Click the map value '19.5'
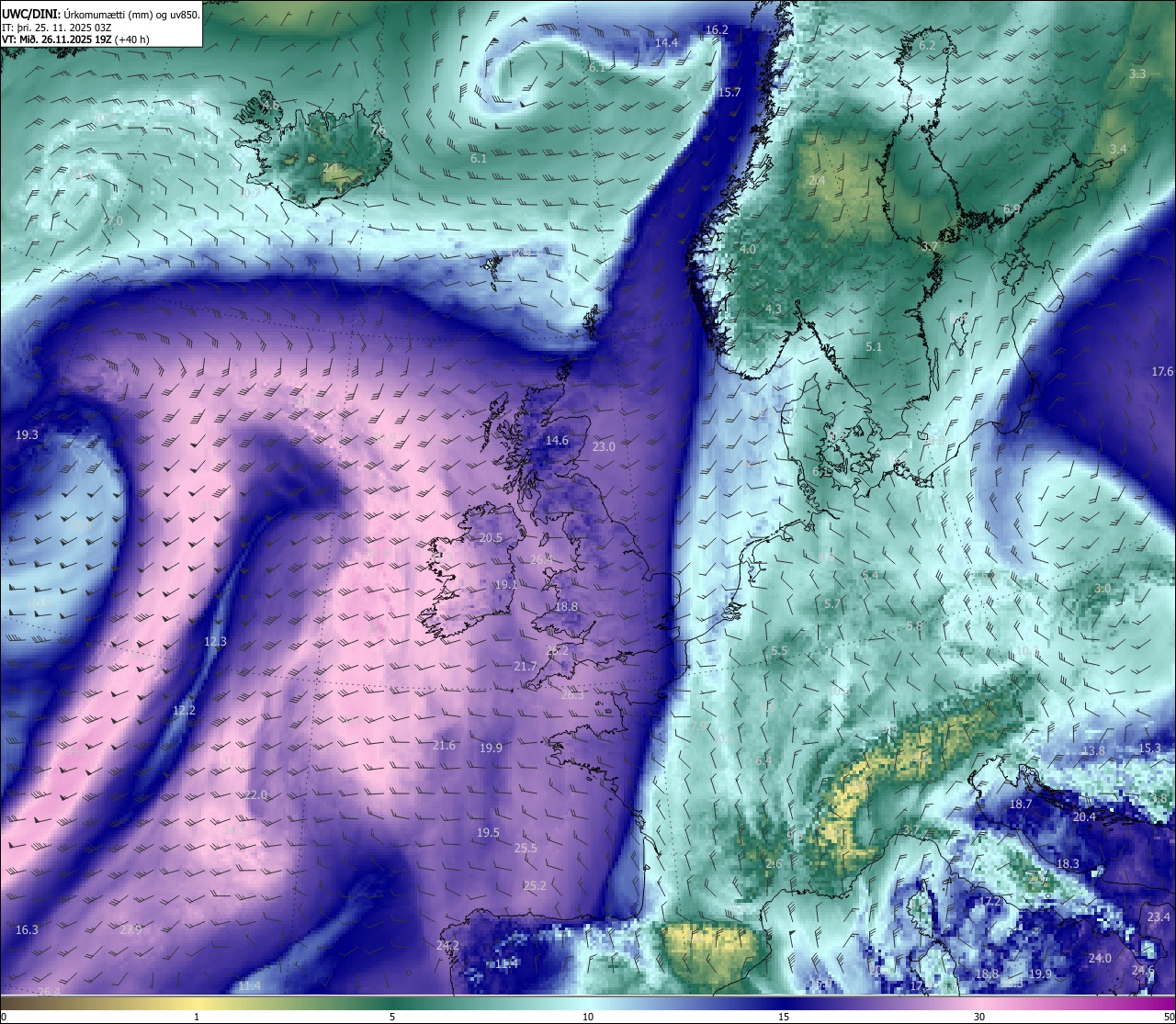The width and height of the screenshot is (1176, 1024). click(x=488, y=833)
